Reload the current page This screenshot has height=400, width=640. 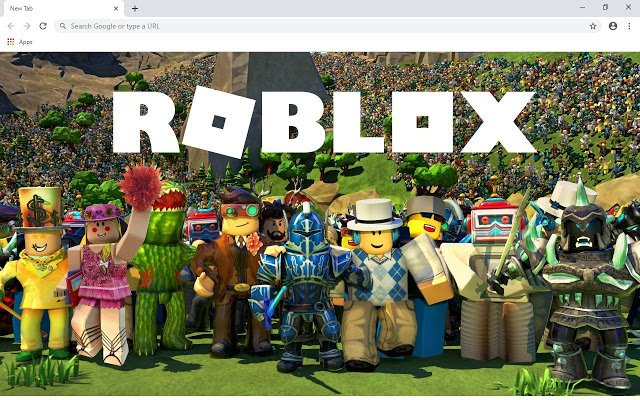point(43,26)
